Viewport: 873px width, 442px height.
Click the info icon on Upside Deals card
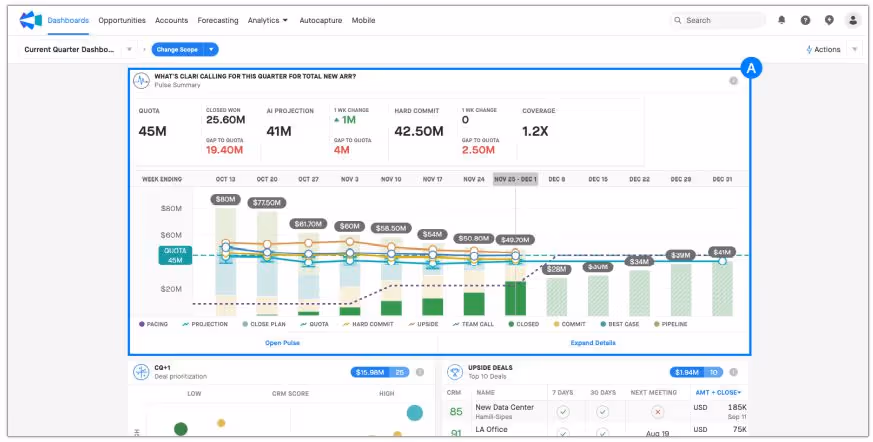click(x=734, y=372)
